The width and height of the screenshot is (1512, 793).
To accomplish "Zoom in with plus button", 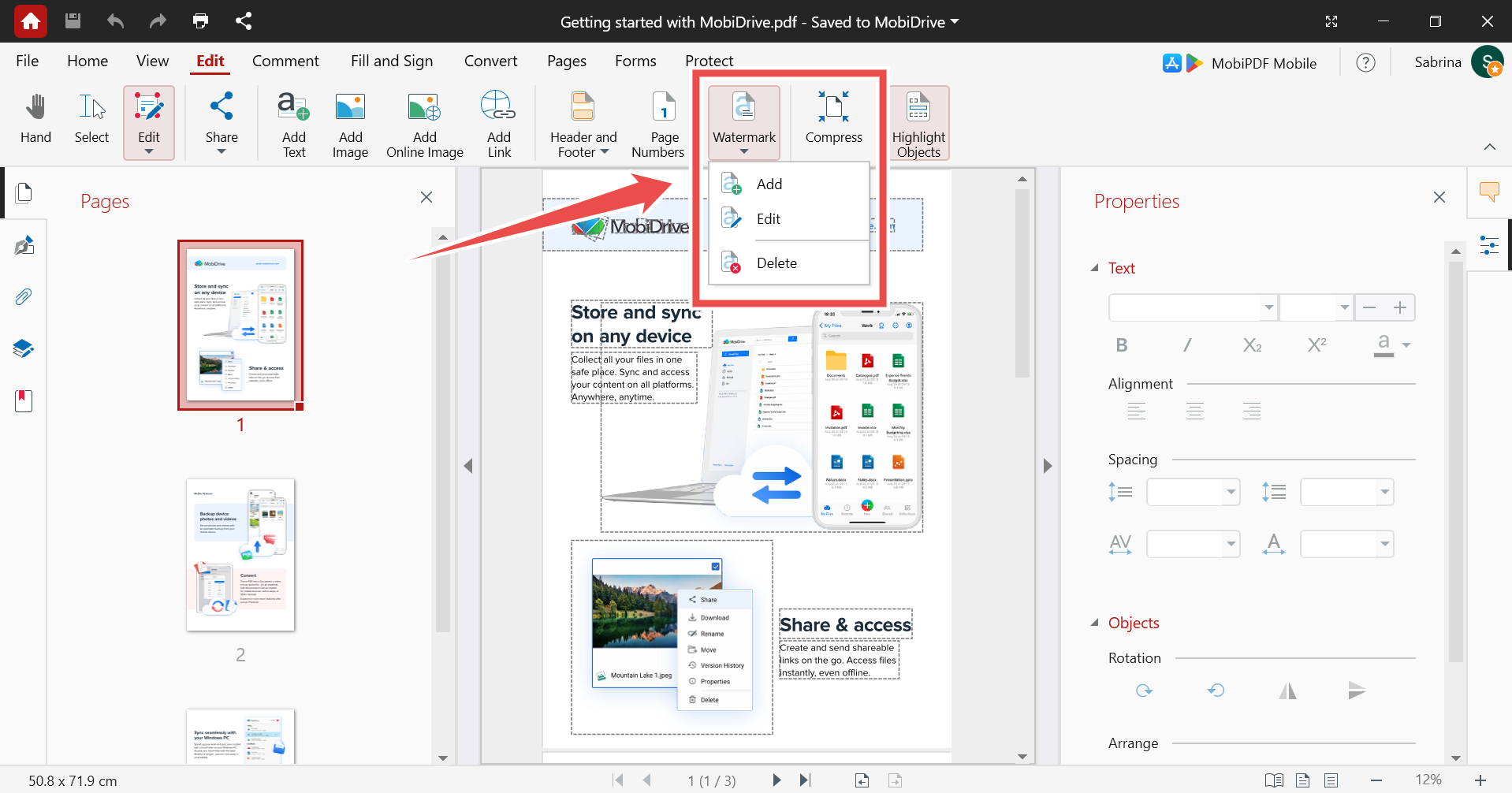I will click(x=1480, y=780).
